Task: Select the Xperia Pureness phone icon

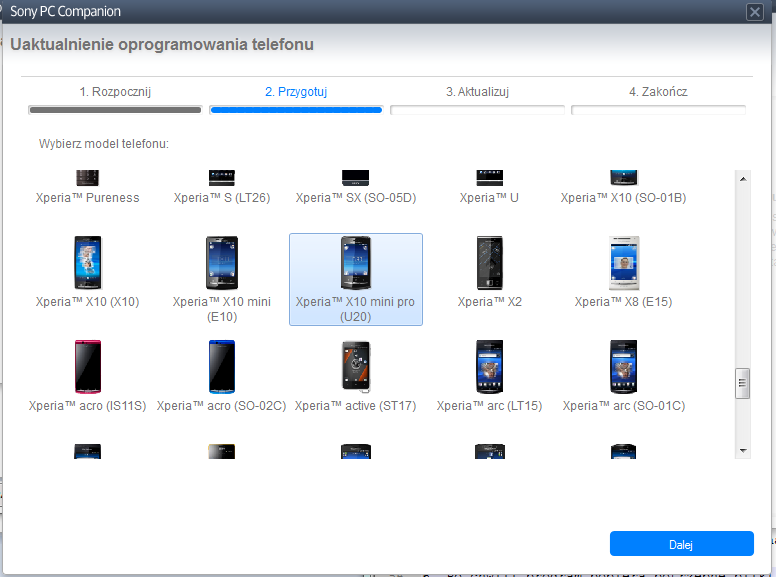Action: point(88,178)
